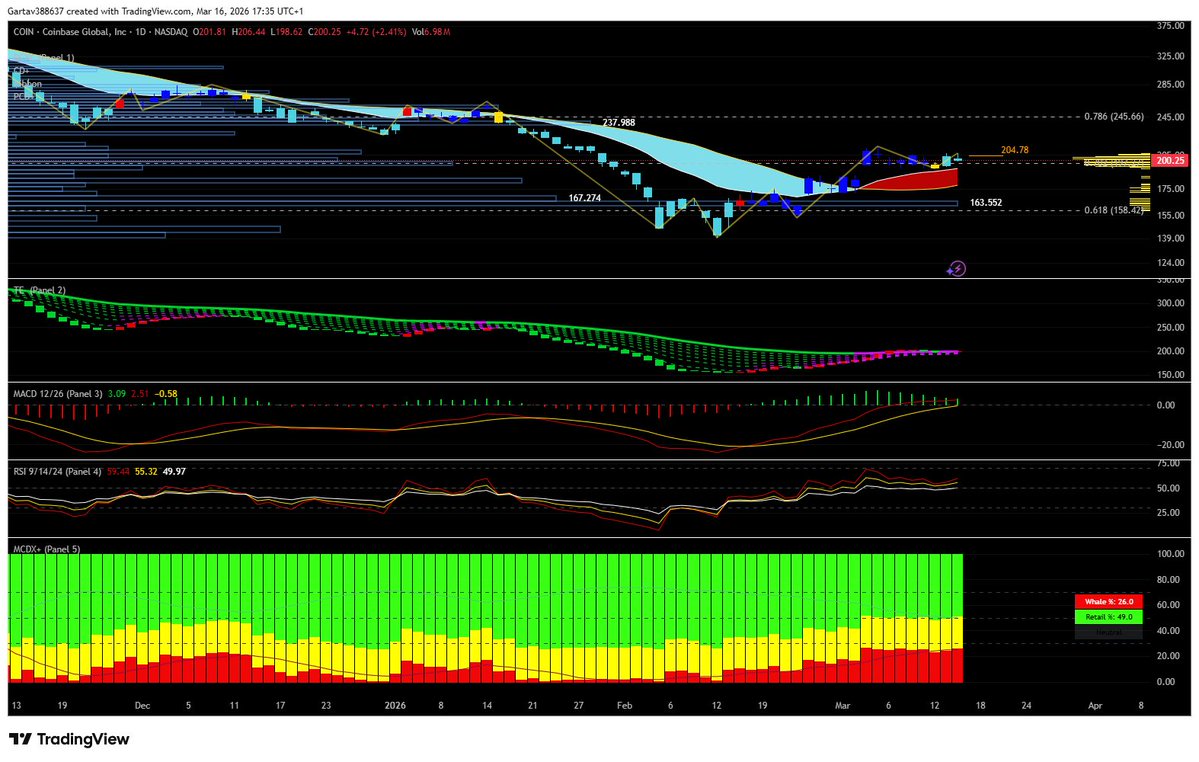Screen dimensions: 1199x762
Task: Click the red MACD value 2.51
Action: coord(140,394)
